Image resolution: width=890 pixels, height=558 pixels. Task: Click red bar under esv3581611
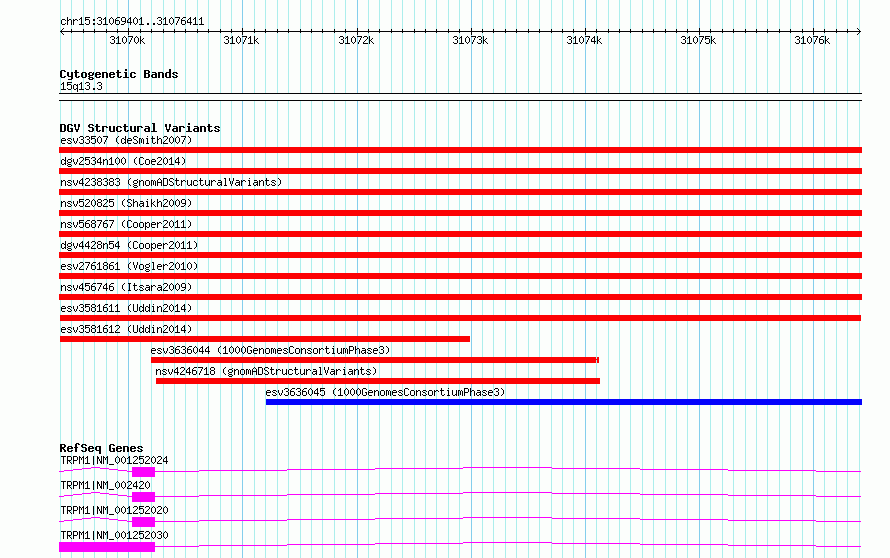coord(460,318)
